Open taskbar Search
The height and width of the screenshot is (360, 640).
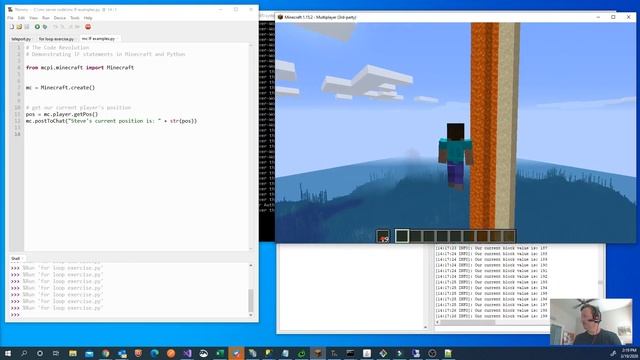(x=24, y=353)
